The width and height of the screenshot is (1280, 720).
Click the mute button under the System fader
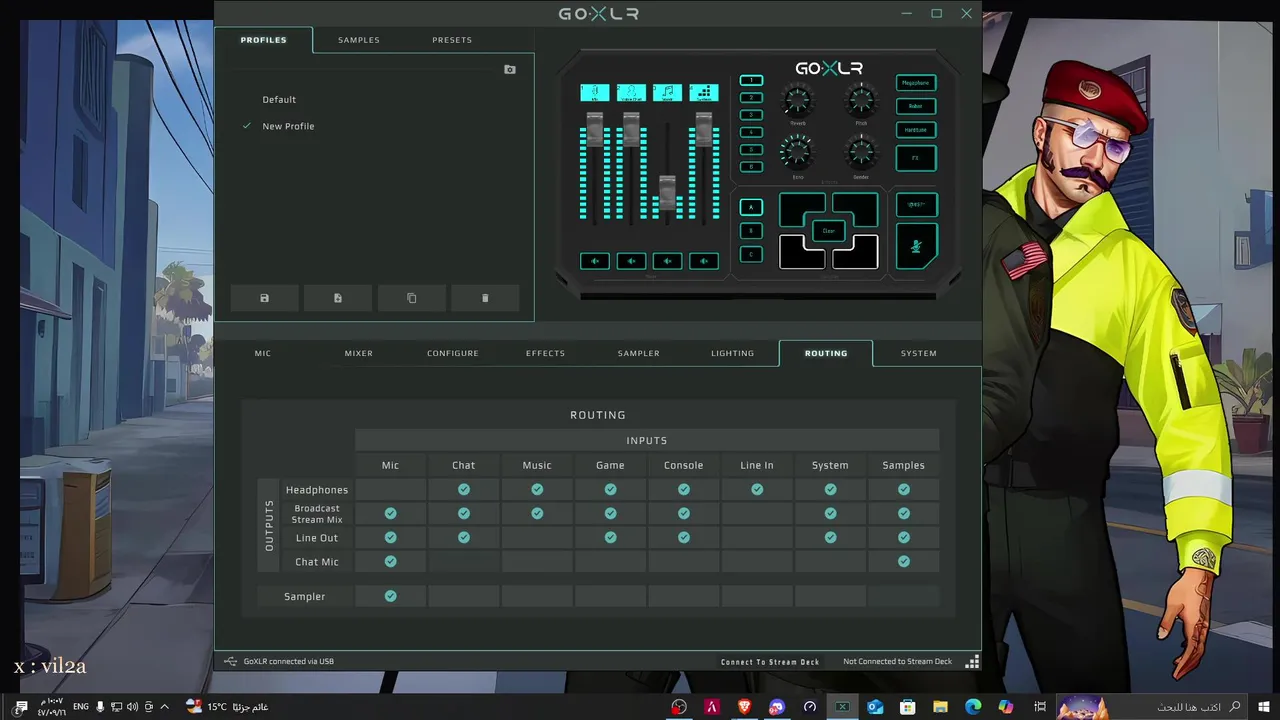[704, 261]
